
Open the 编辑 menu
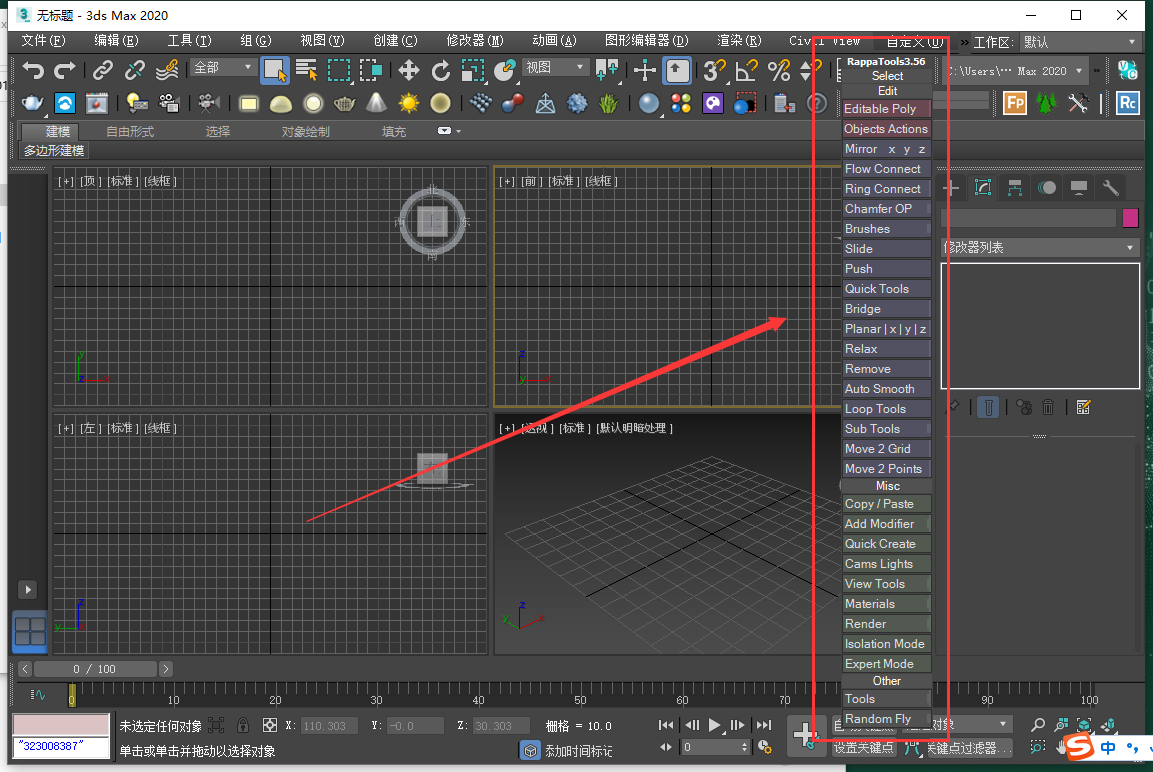pos(116,40)
